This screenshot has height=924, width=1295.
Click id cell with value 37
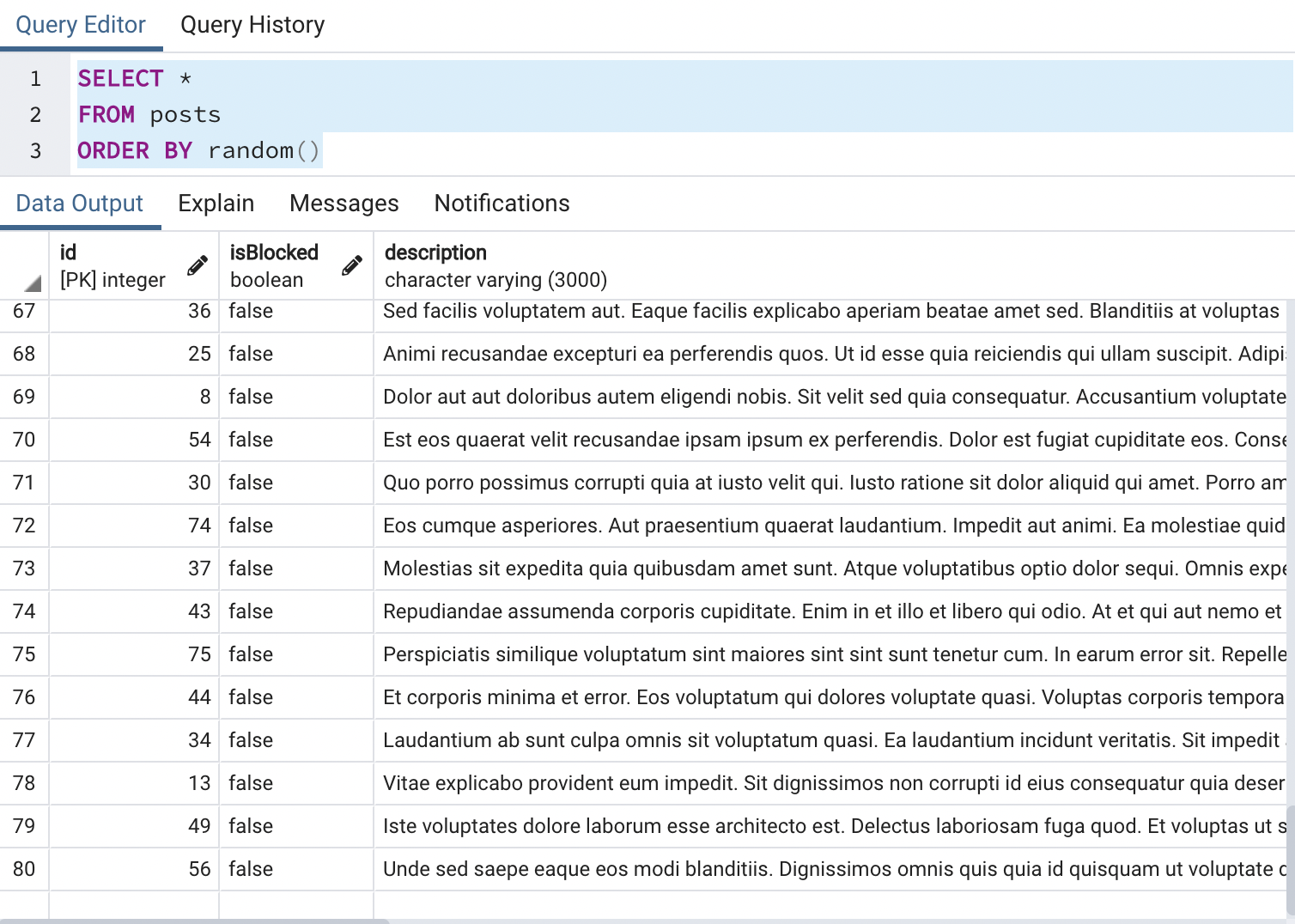(134, 568)
